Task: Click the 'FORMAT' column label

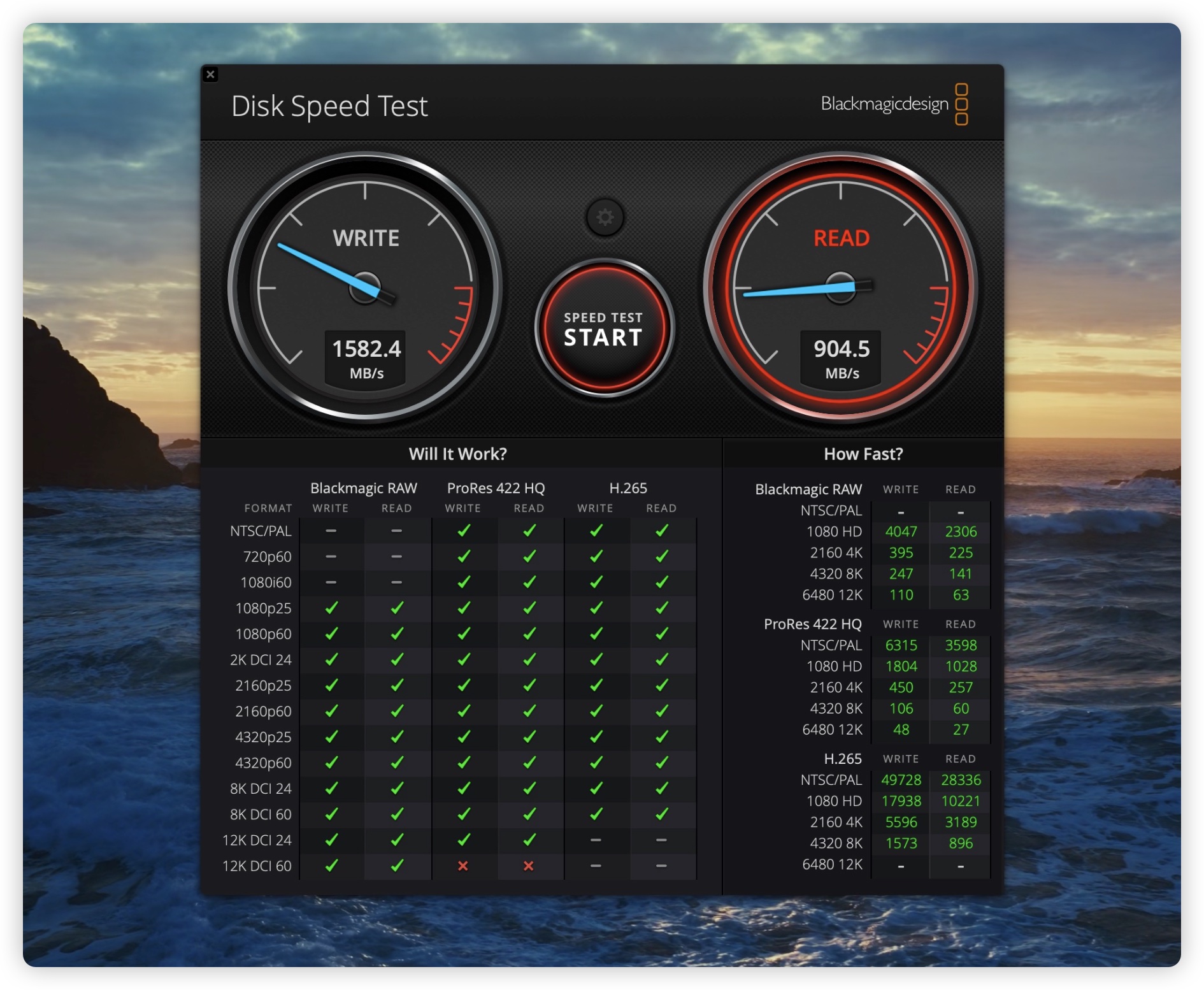Action: (268, 508)
